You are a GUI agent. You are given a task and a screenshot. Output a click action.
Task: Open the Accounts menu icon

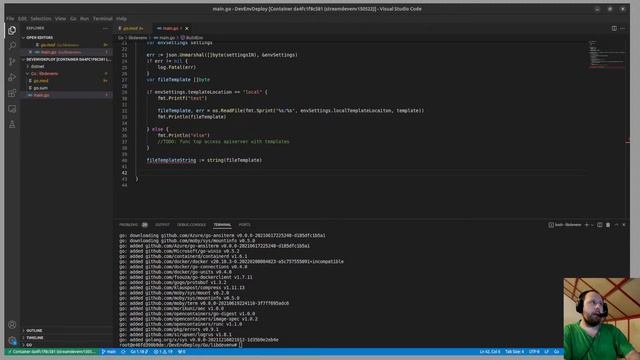[12, 325]
